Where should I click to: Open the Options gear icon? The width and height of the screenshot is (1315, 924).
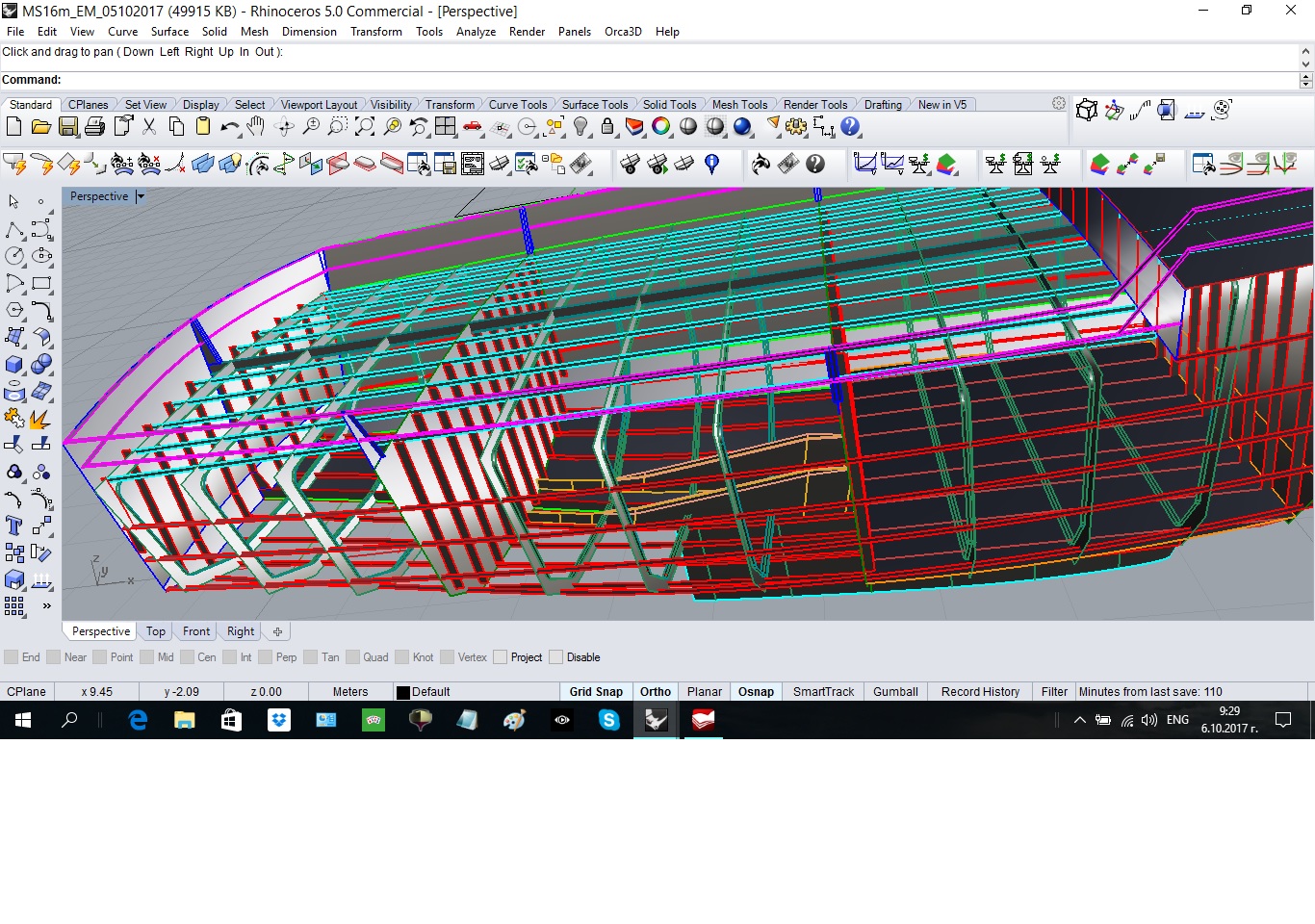click(x=796, y=126)
